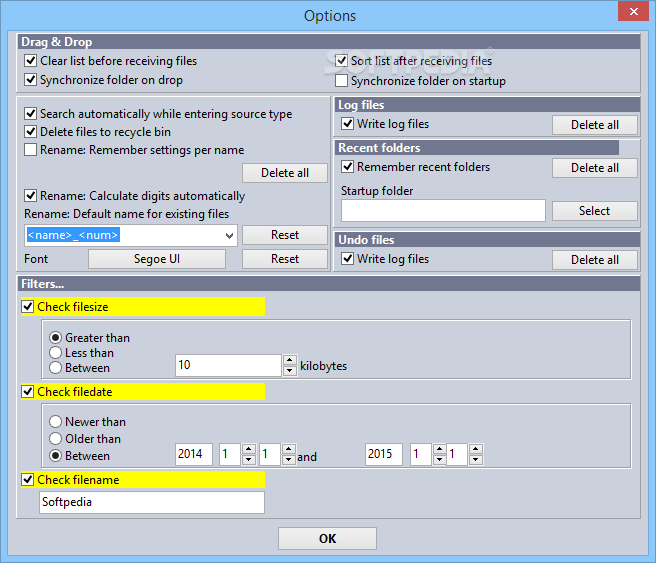Increase the end date day value
Image resolution: width=656 pixels, height=563 pixels.
click(476, 449)
